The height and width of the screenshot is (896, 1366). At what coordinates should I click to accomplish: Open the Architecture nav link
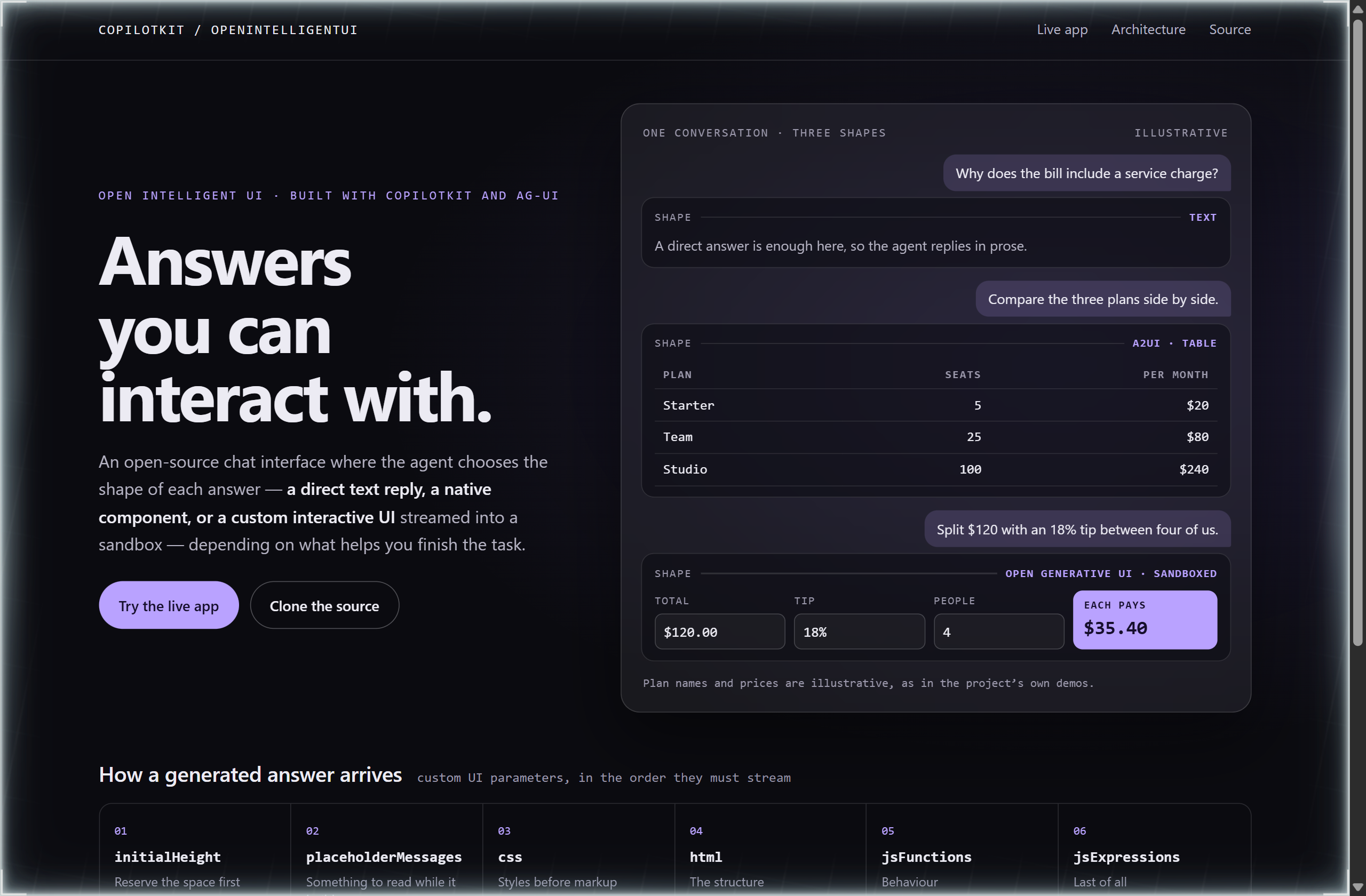[1148, 30]
